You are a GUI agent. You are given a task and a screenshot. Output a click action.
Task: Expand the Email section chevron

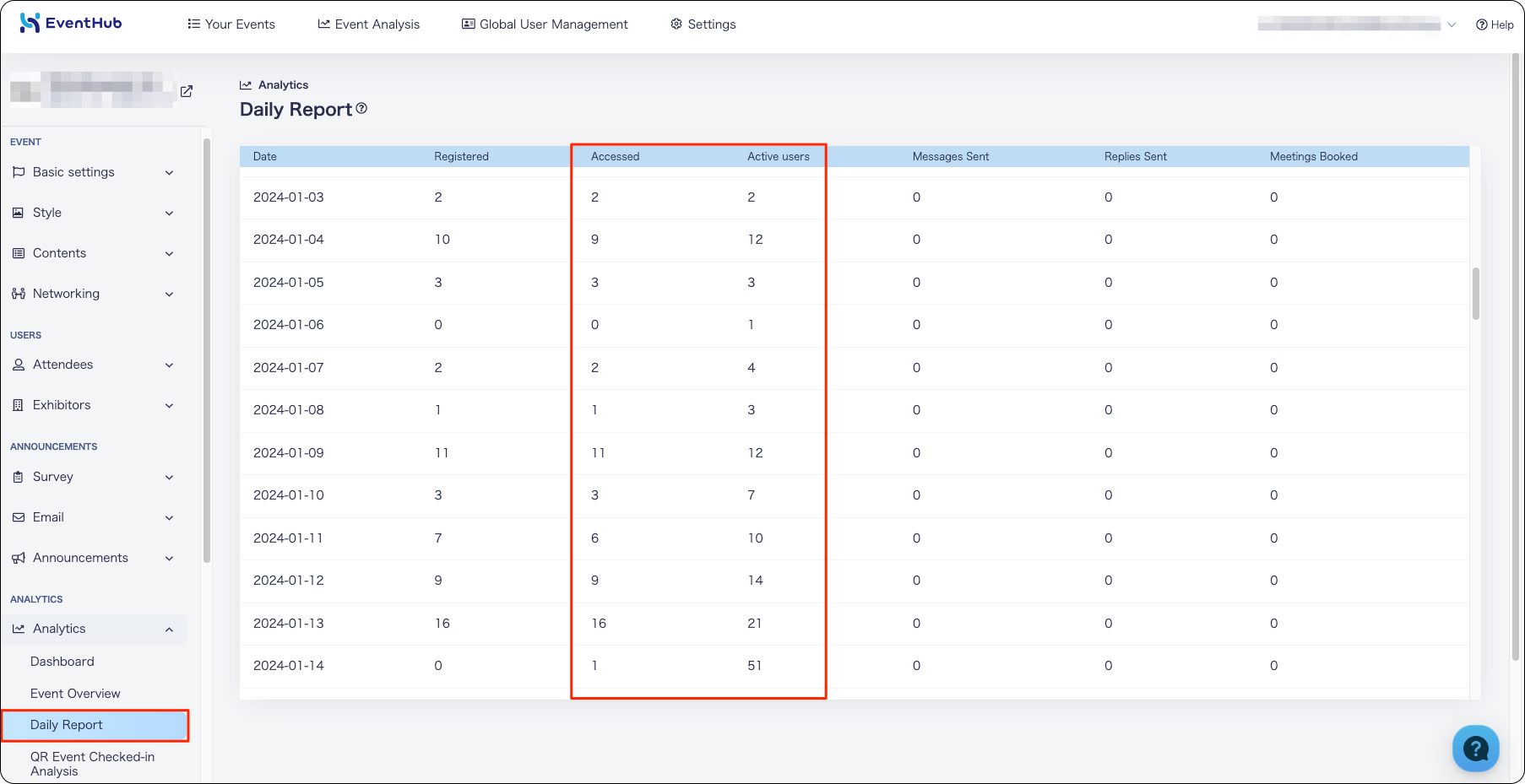[x=169, y=518]
